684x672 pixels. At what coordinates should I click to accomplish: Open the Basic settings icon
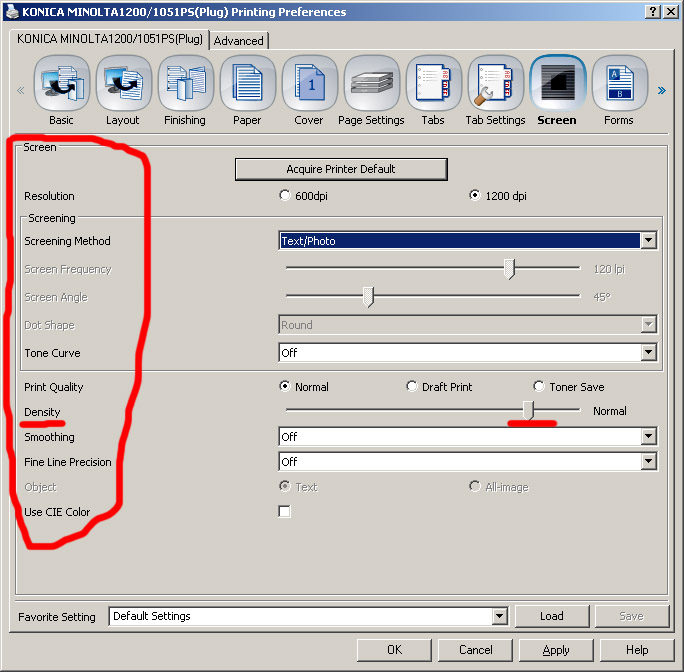[62, 83]
